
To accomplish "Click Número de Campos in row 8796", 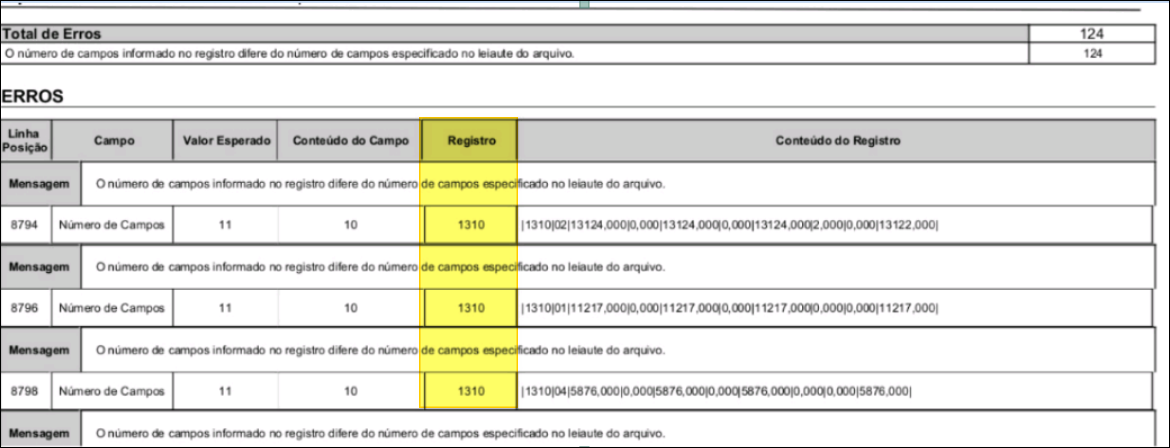I will tap(112, 308).
